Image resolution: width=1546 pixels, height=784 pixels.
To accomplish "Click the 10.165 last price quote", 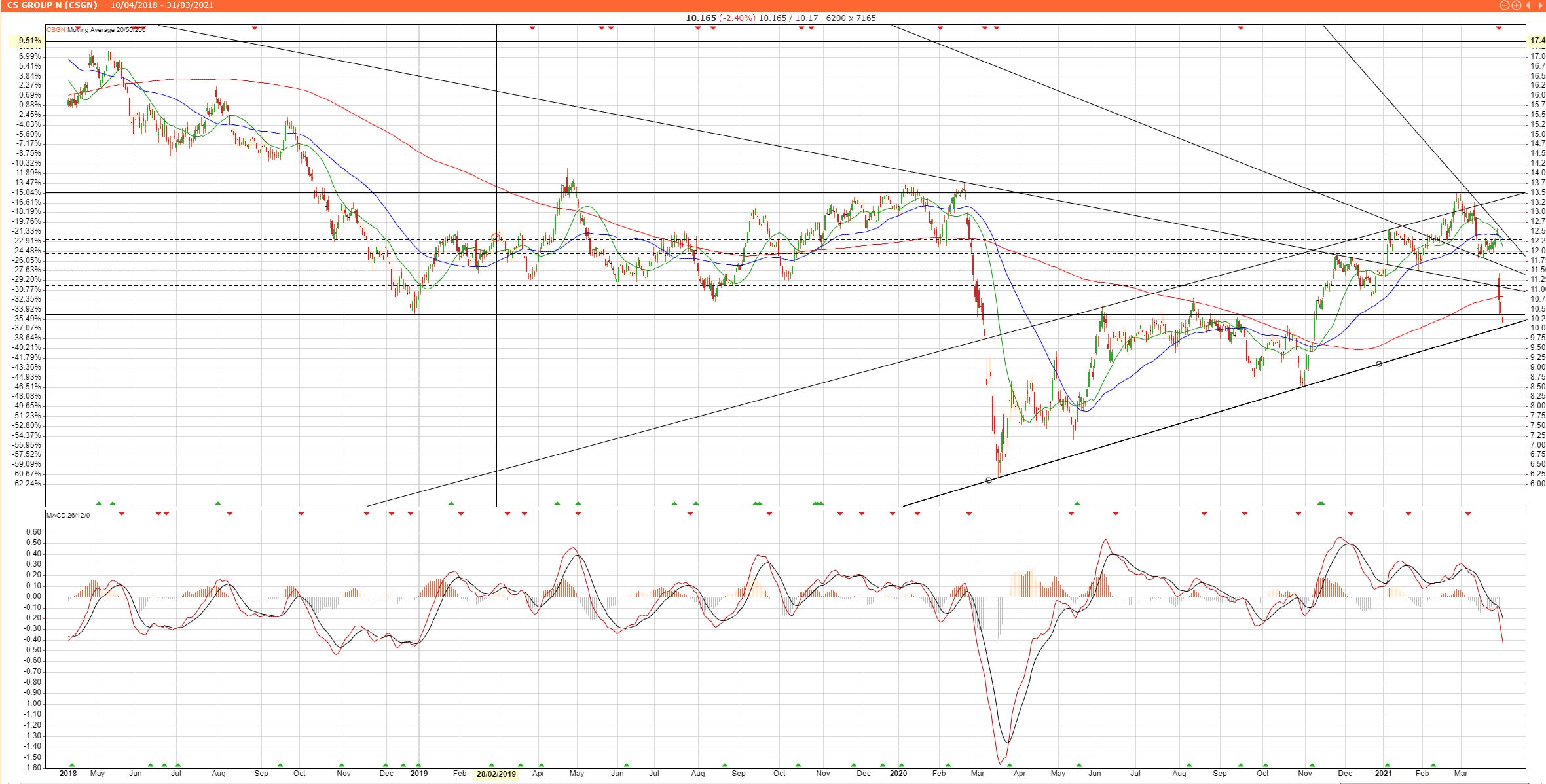I will 701,18.
